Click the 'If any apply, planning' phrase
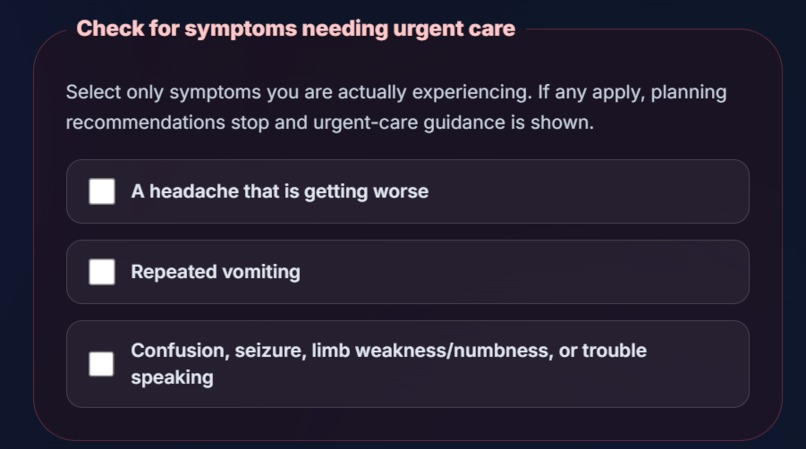This screenshot has height=449, width=806. [x=632, y=93]
